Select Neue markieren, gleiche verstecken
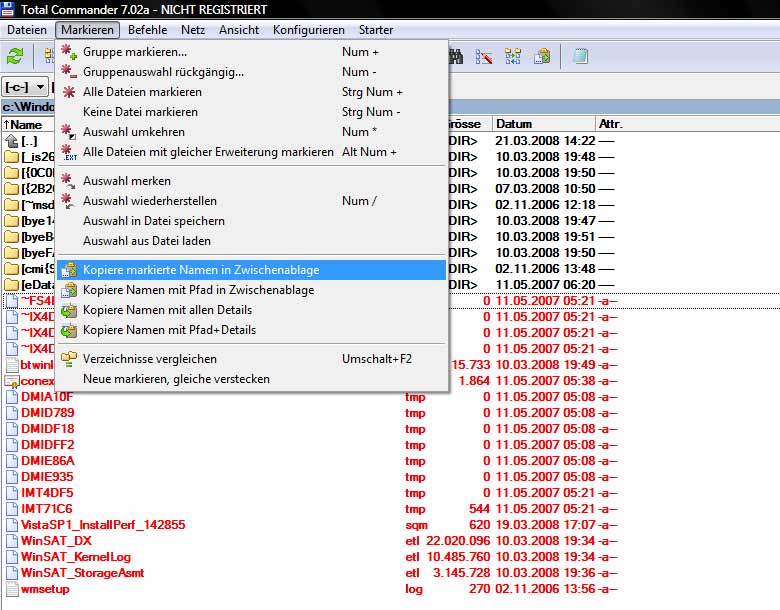780x610 pixels. pyautogui.click(x=251, y=379)
